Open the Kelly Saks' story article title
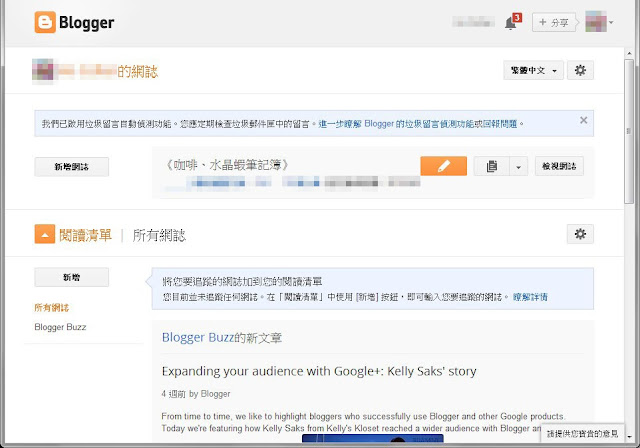The image size is (640, 448). [319, 371]
